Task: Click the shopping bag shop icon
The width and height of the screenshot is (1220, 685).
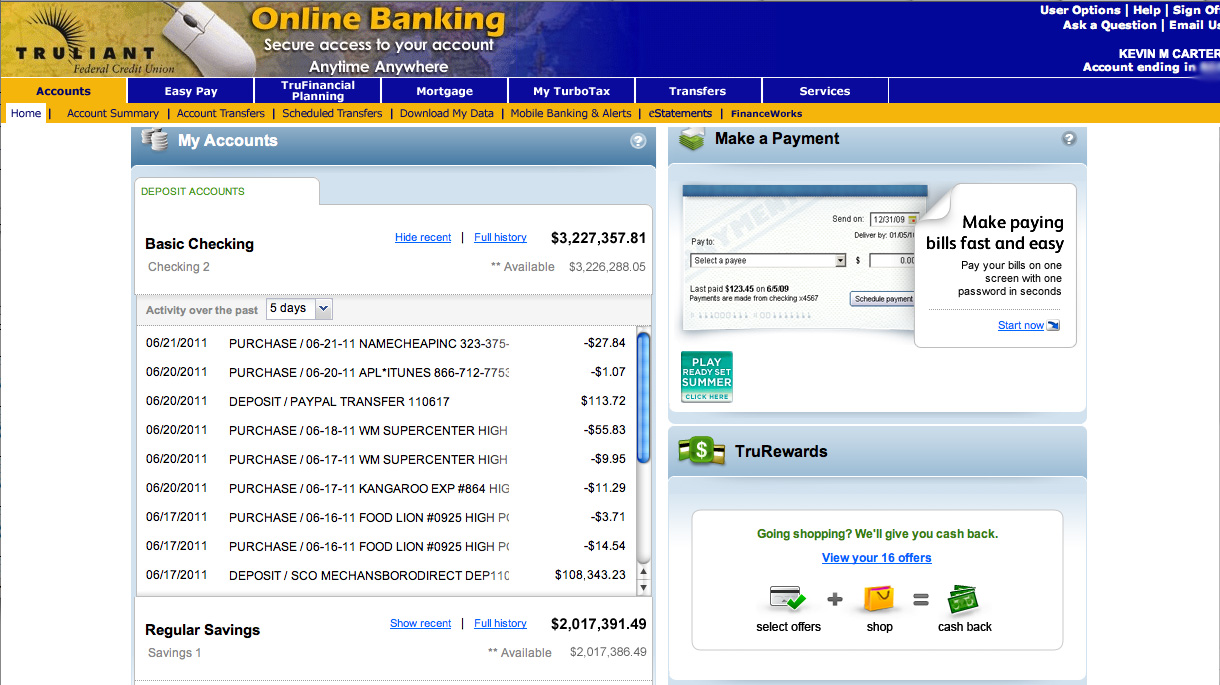Action: (879, 600)
